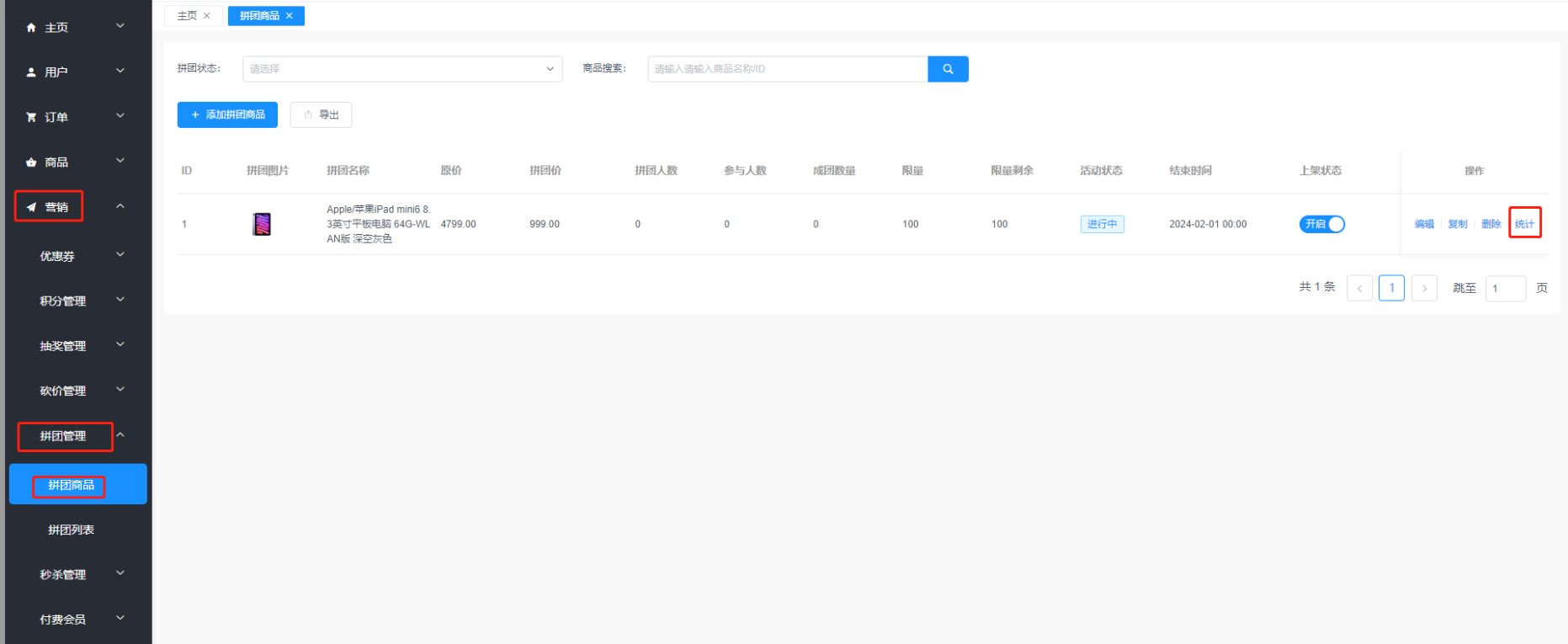
Task: Open the 拼团状态 dropdown
Action: tap(402, 69)
